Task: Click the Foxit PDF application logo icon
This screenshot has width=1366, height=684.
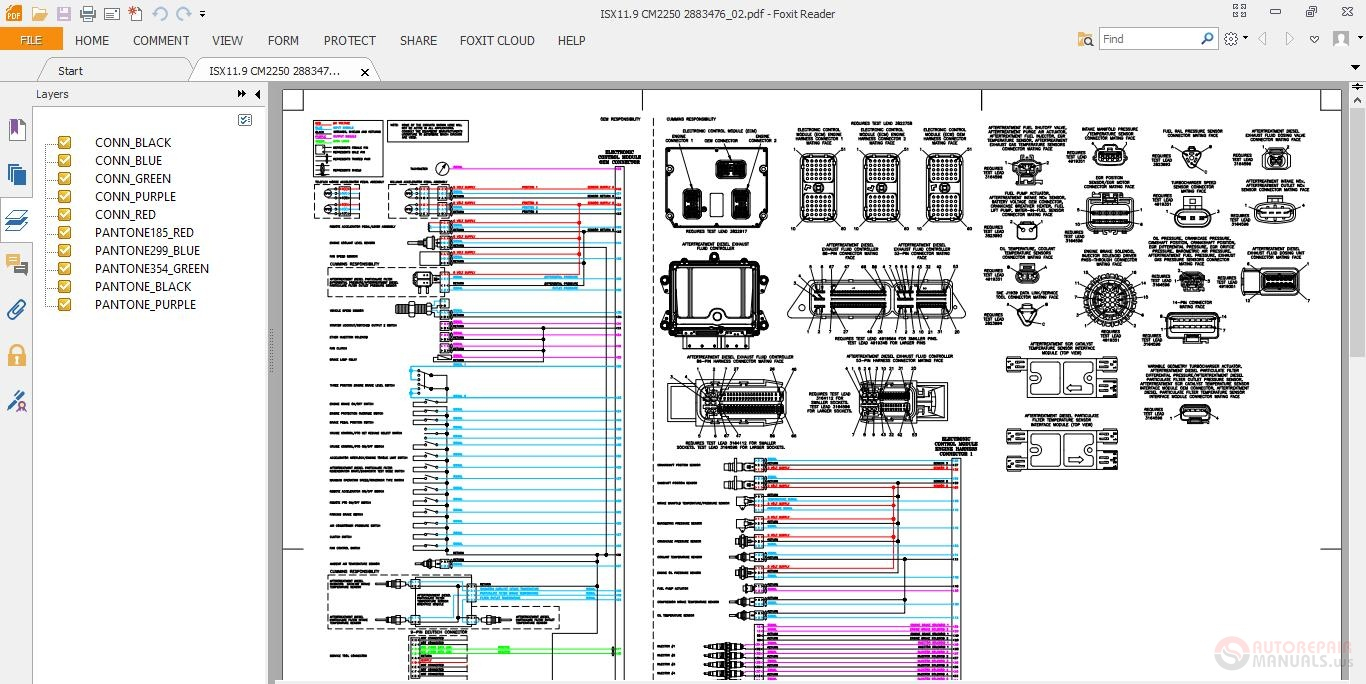Action: [13, 13]
